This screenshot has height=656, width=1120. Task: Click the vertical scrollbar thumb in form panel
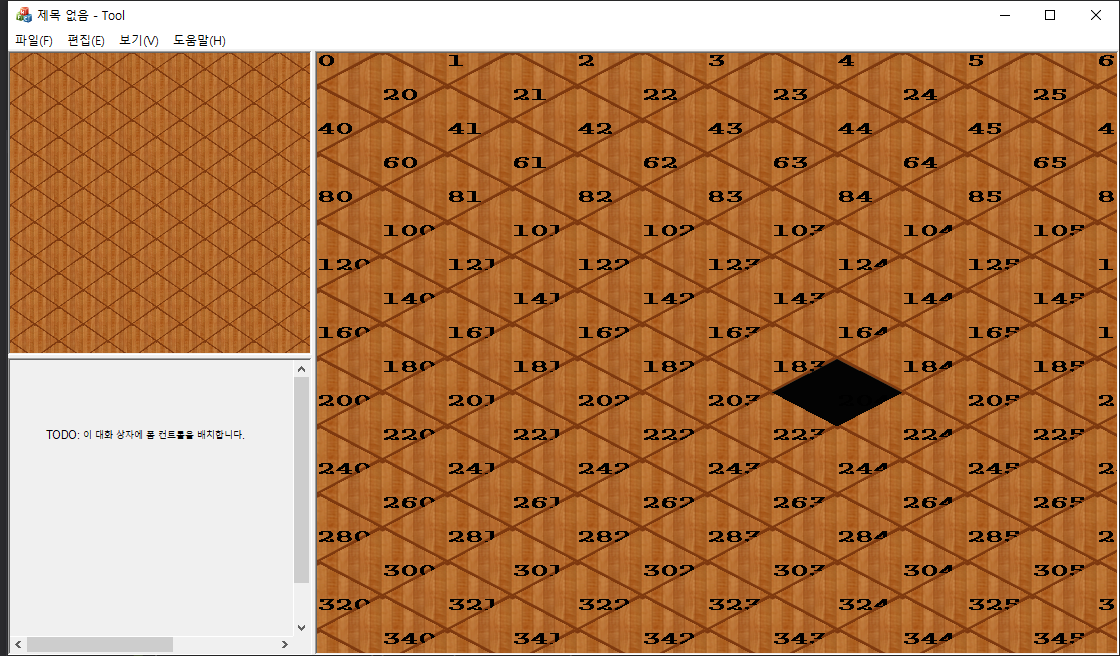[x=301, y=480]
